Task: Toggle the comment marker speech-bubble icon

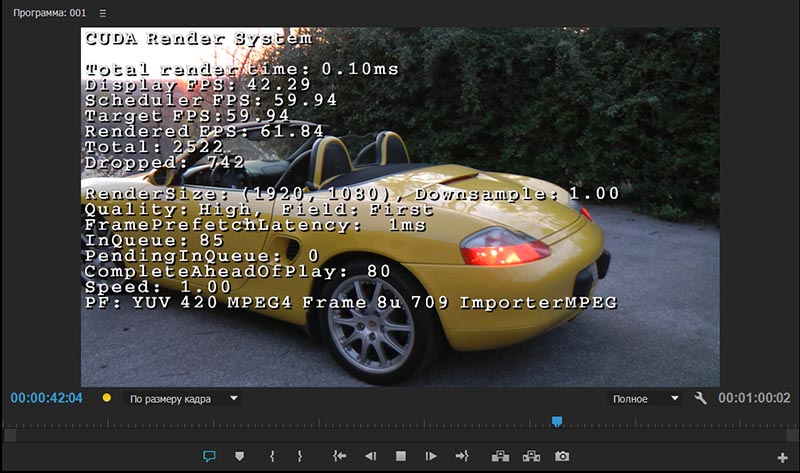Action: [x=209, y=456]
